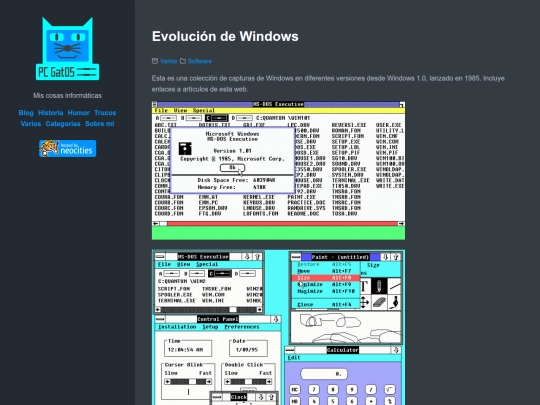Open the Software category link
This screenshot has height=405, width=540.
pos(200,61)
